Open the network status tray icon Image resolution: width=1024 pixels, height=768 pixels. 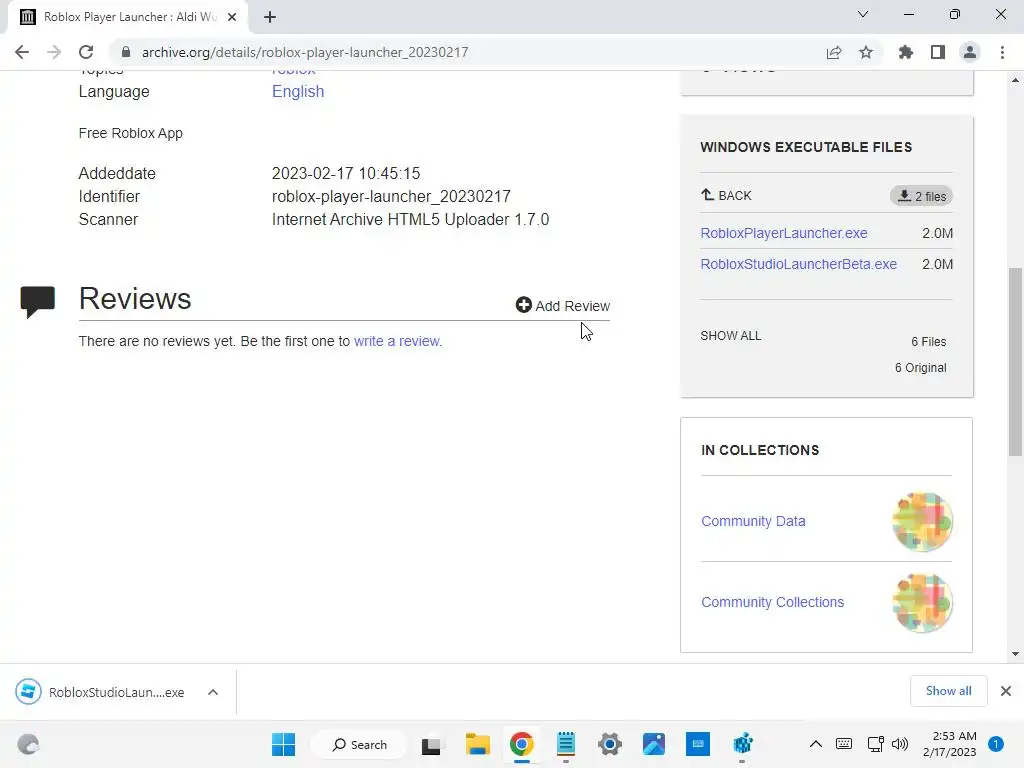click(875, 744)
